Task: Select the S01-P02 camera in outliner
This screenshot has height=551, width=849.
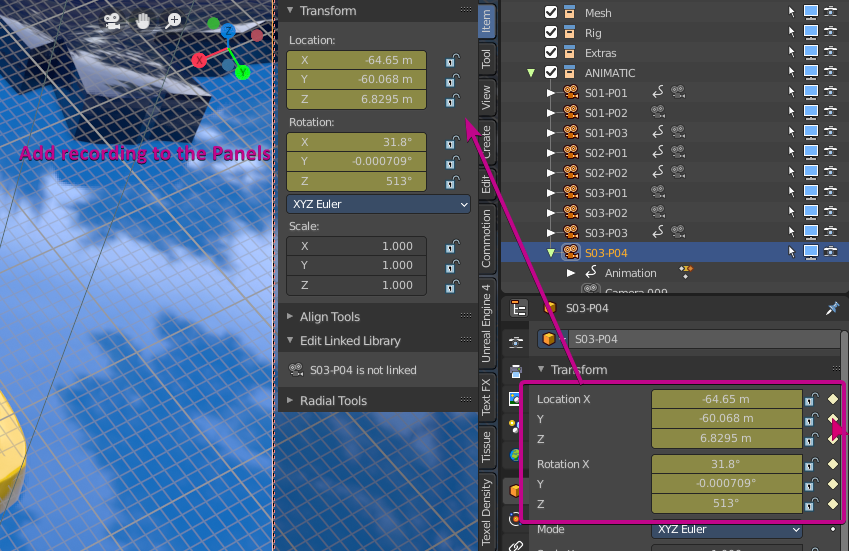Action: tap(606, 113)
